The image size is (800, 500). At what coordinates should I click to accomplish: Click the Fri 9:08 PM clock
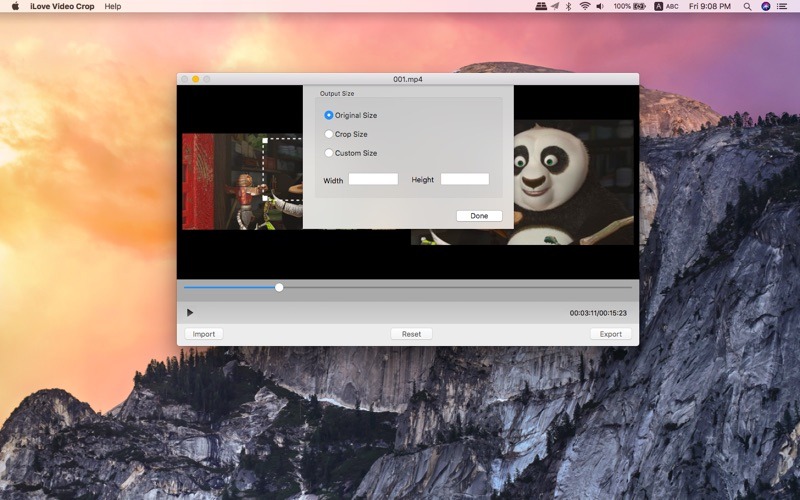click(x=710, y=6)
